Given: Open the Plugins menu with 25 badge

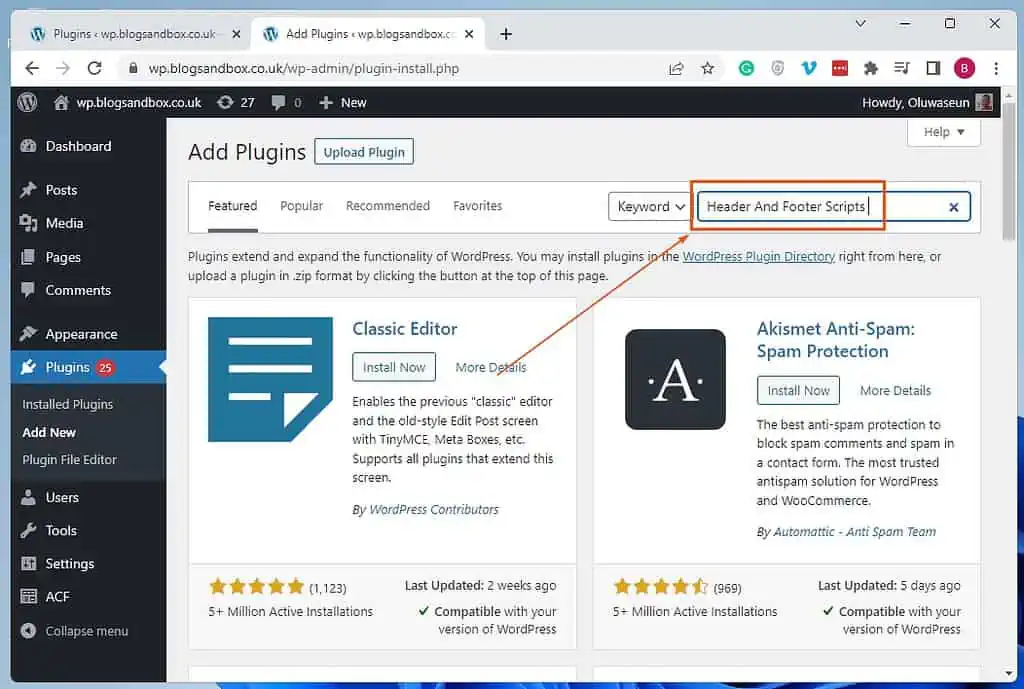Looking at the screenshot, I should coord(88,367).
